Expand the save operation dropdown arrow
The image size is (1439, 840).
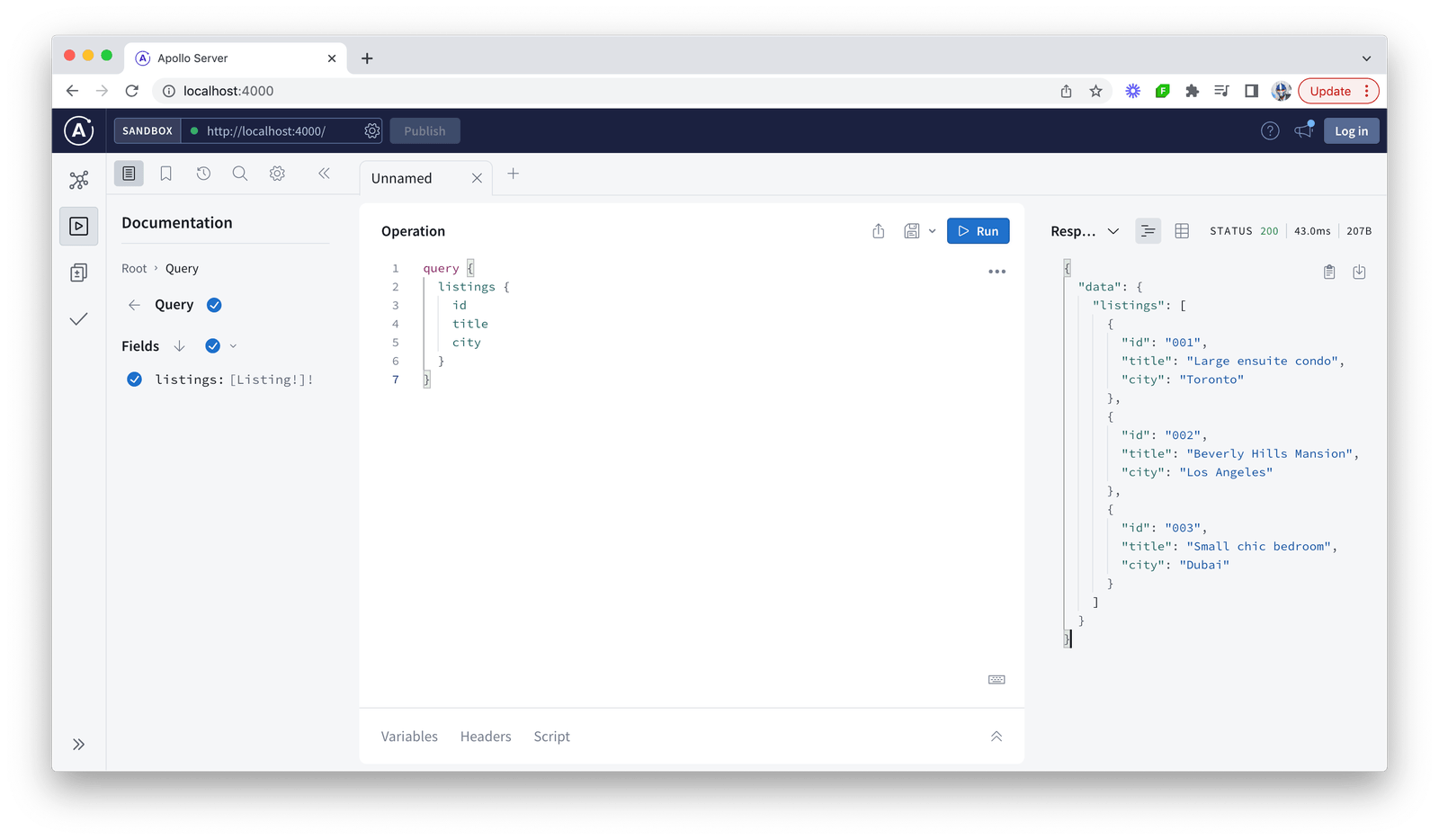tap(932, 231)
